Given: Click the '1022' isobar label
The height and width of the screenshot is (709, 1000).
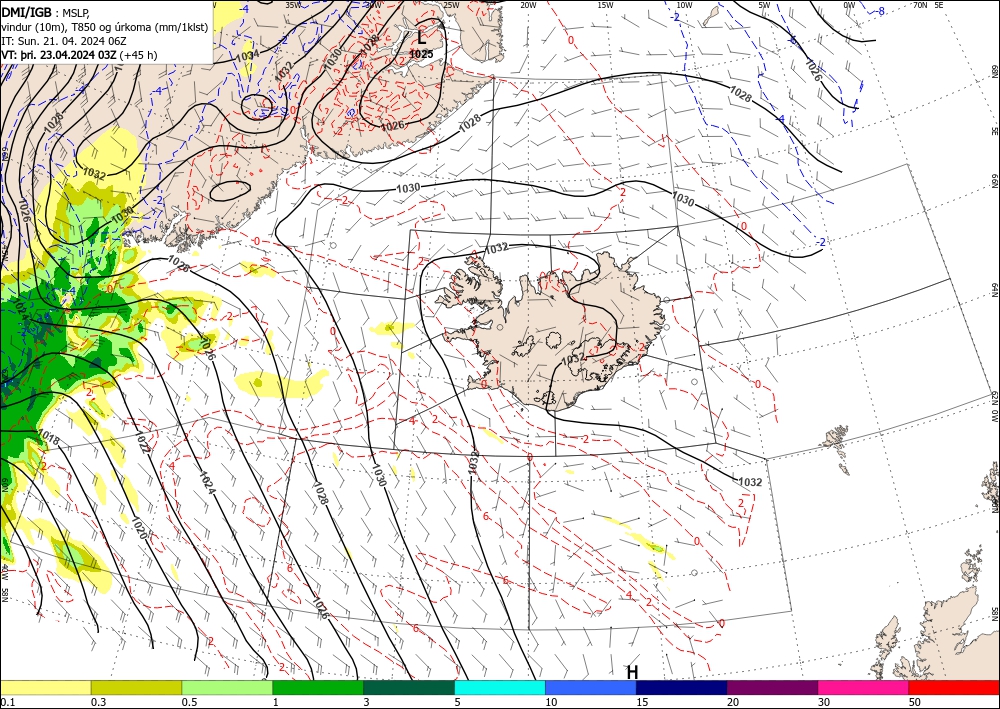Looking at the screenshot, I should [143, 442].
